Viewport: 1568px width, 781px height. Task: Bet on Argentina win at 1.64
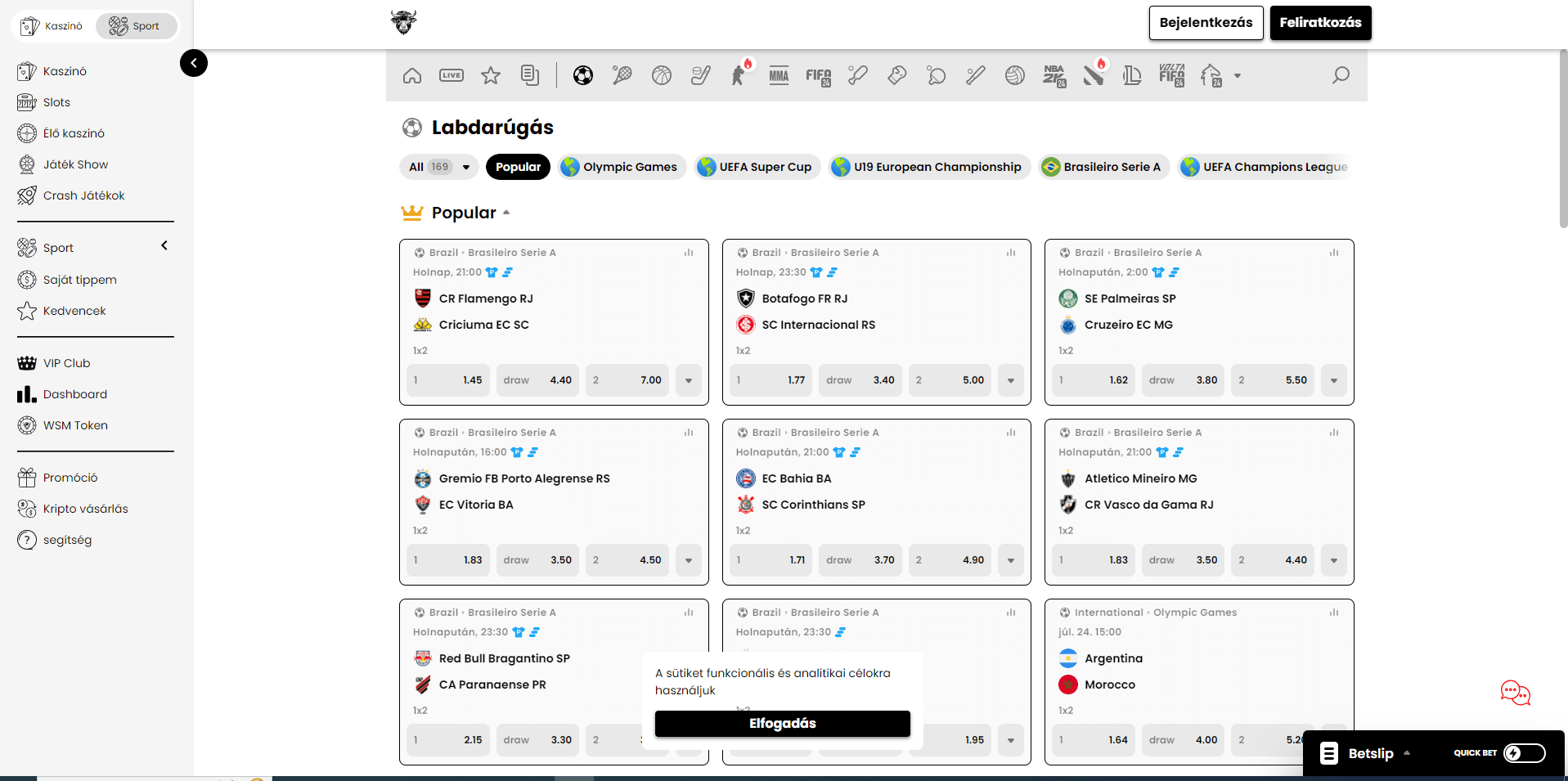coord(1094,740)
